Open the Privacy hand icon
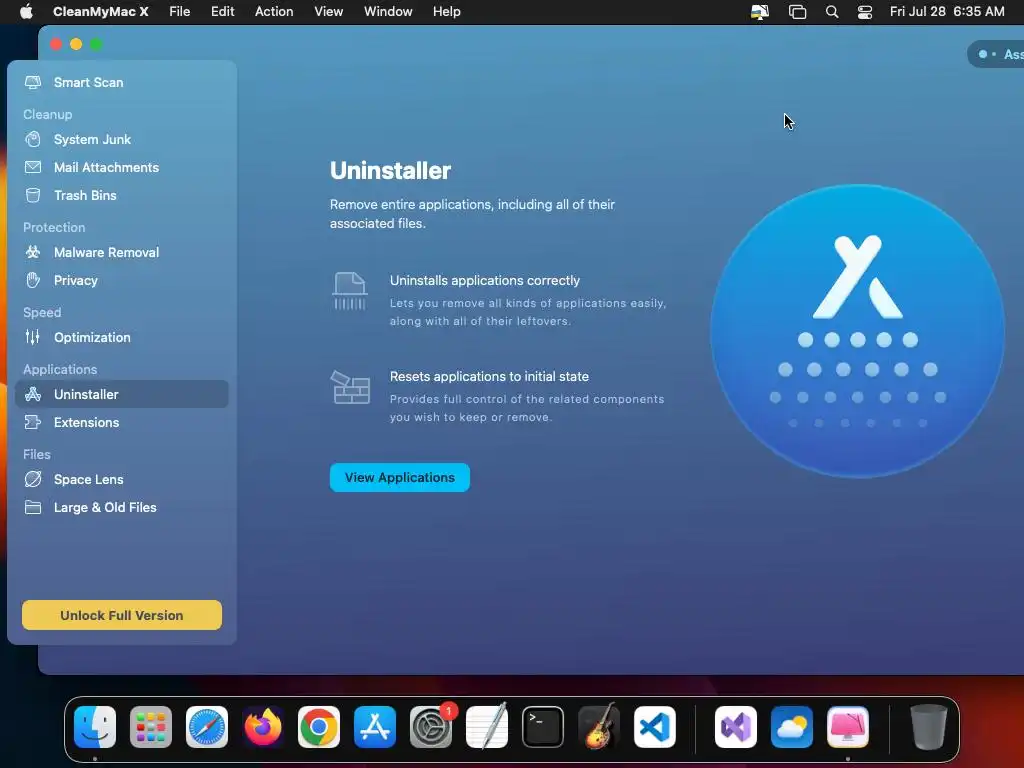The image size is (1024, 768). click(x=33, y=280)
